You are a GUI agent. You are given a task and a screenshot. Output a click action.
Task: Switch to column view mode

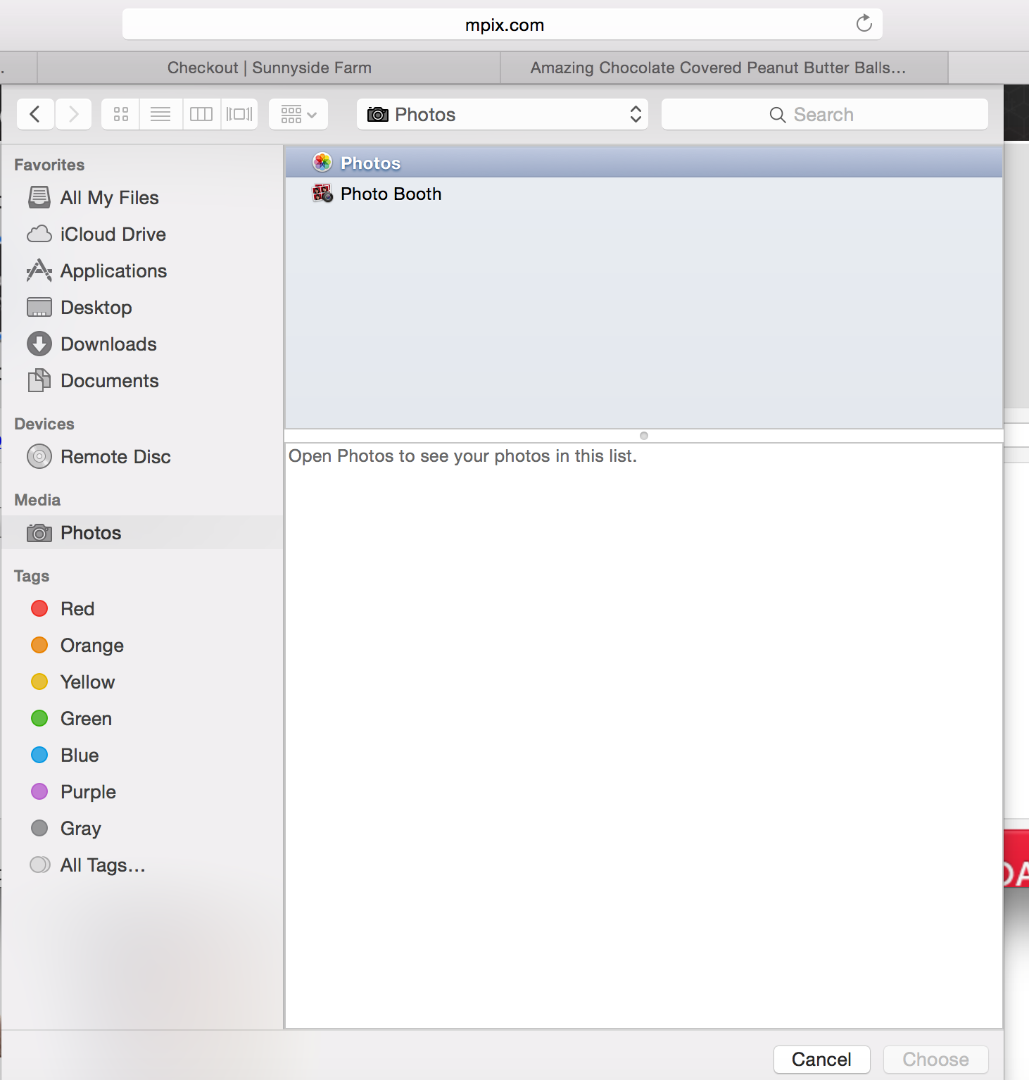pyautogui.click(x=201, y=114)
